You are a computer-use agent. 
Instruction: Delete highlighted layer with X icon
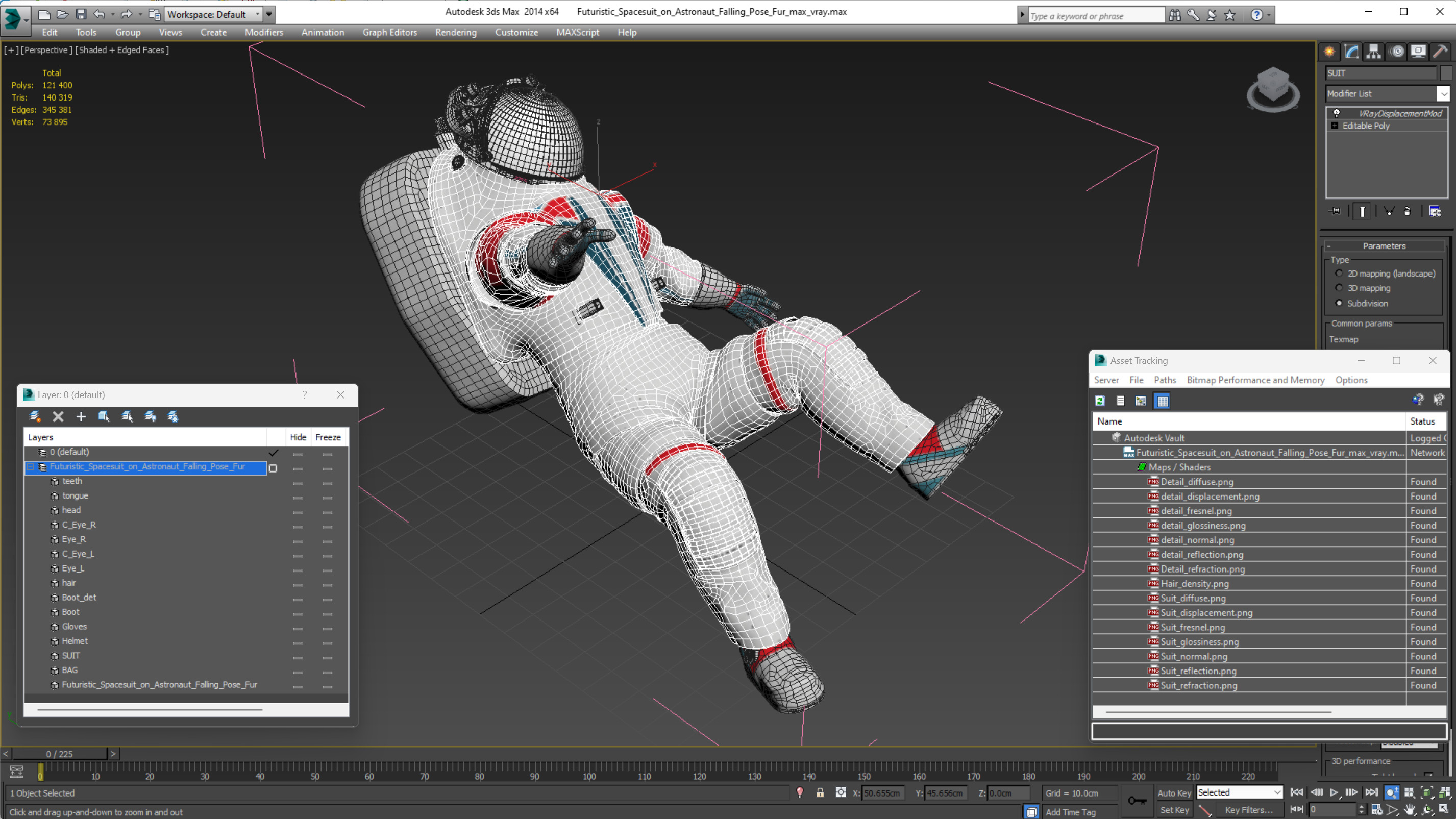pos(58,416)
